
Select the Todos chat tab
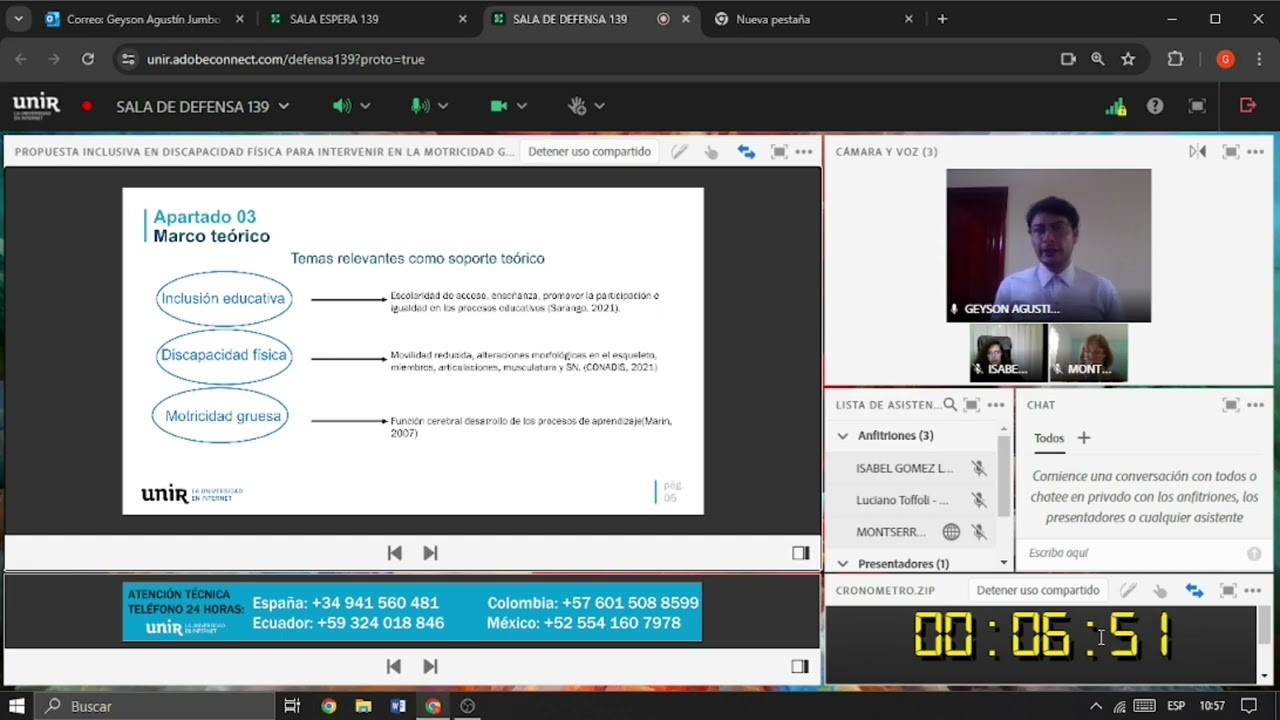pyautogui.click(x=1049, y=438)
